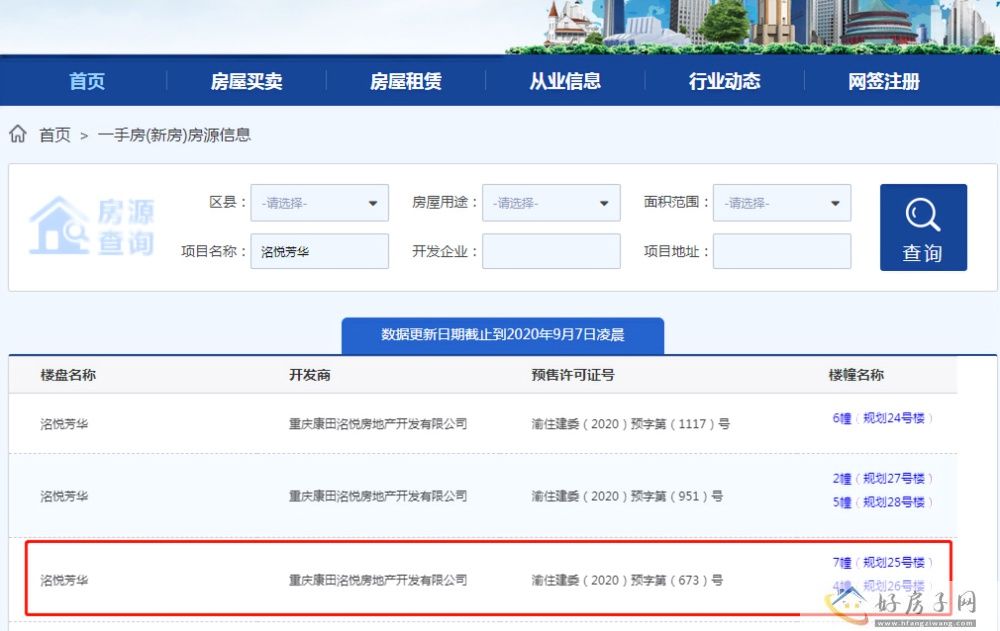This screenshot has width=1000, height=631.
Task: Open the 网签注册 menu item
Action: tap(884, 82)
